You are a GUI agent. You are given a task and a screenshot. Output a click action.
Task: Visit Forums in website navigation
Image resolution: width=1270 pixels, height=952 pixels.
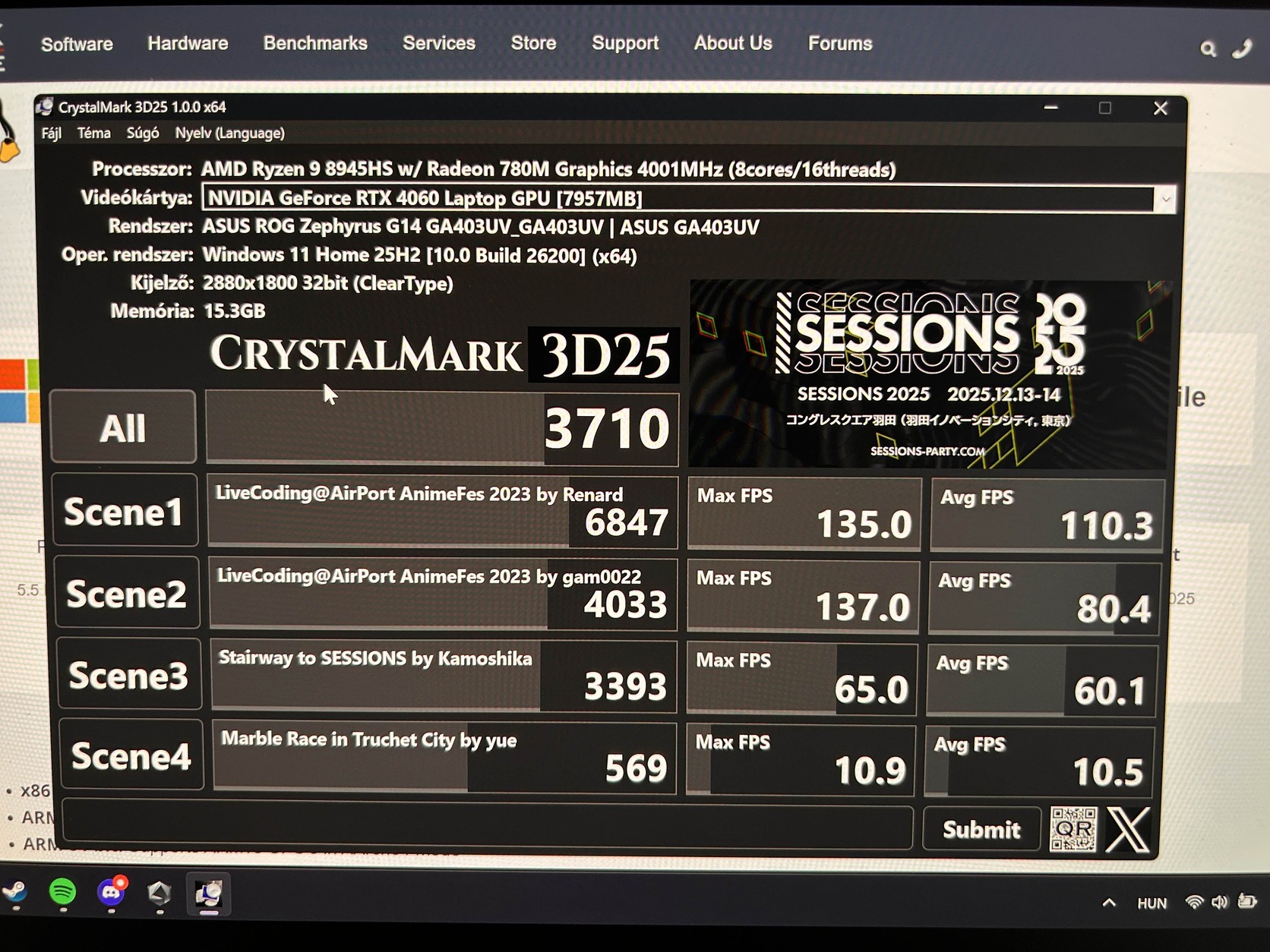coord(840,43)
